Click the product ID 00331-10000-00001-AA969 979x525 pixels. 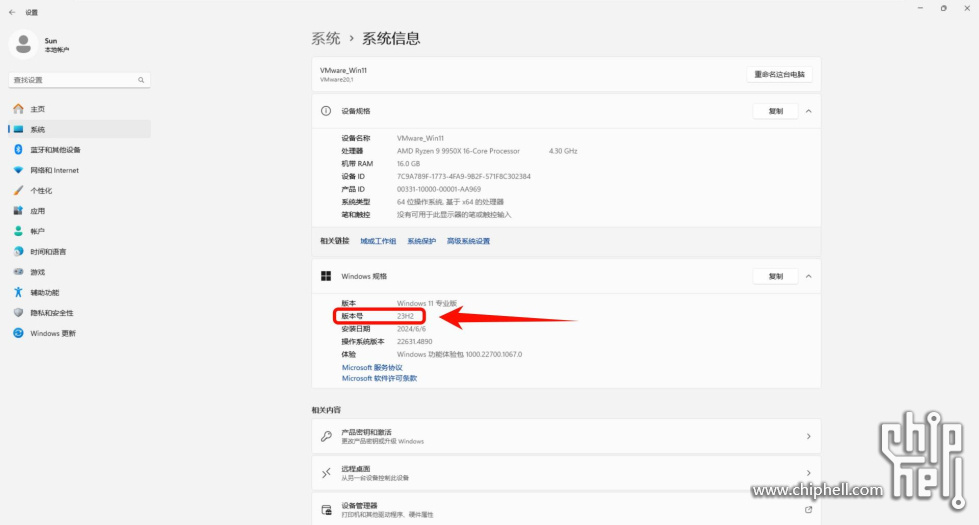(439, 189)
